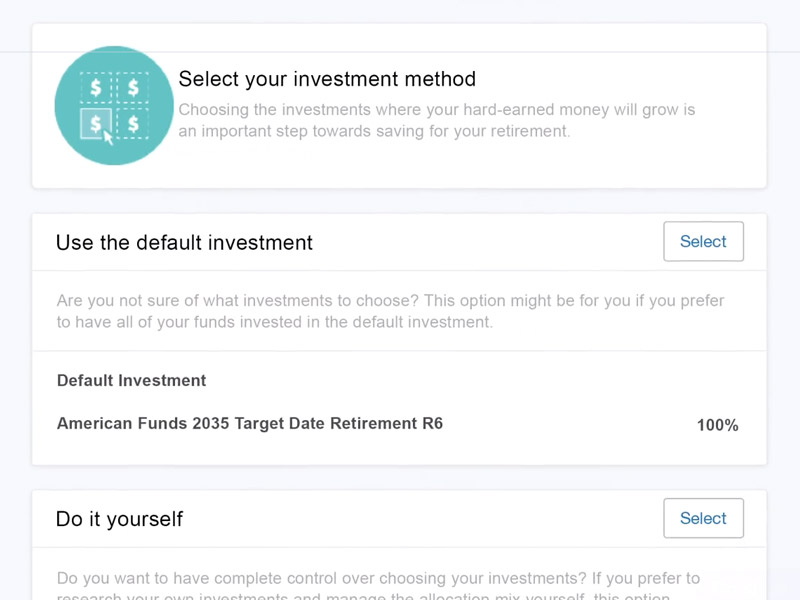The width and height of the screenshot is (800, 600).
Task: Click the 'Choosing the investments' description text
Action: [x=437, y=120]
